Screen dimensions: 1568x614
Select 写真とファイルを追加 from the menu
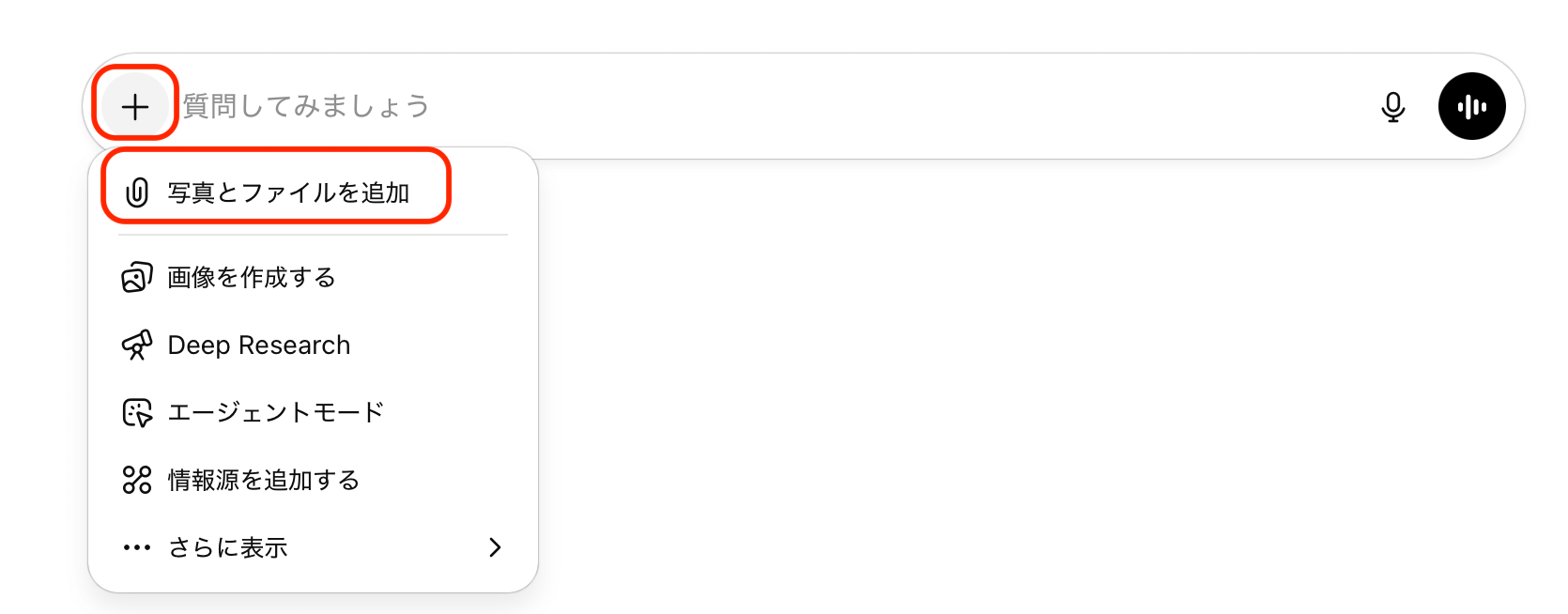[x=288, y=192]
